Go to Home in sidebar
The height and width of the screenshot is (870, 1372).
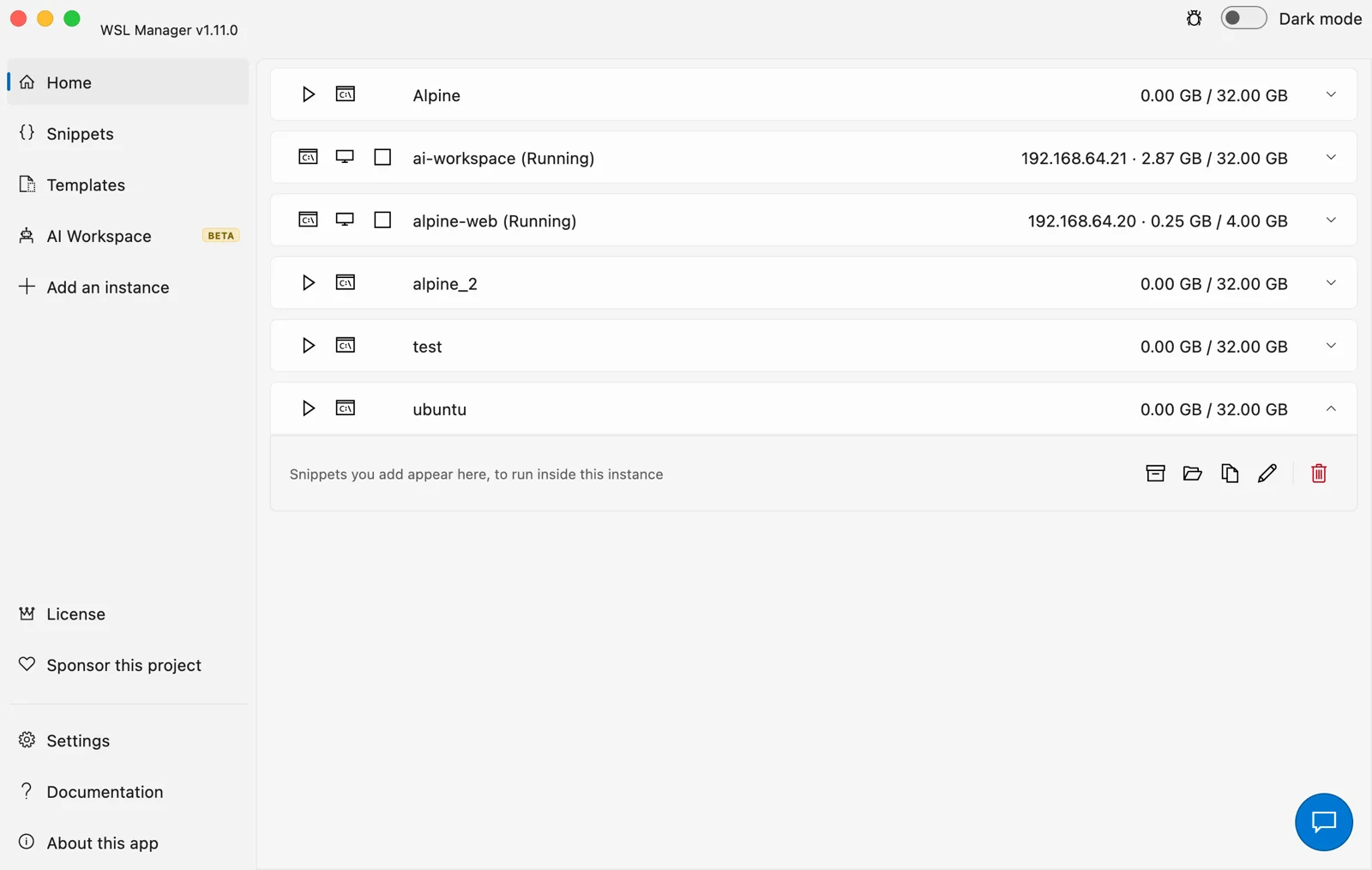(x=128, y=82)
